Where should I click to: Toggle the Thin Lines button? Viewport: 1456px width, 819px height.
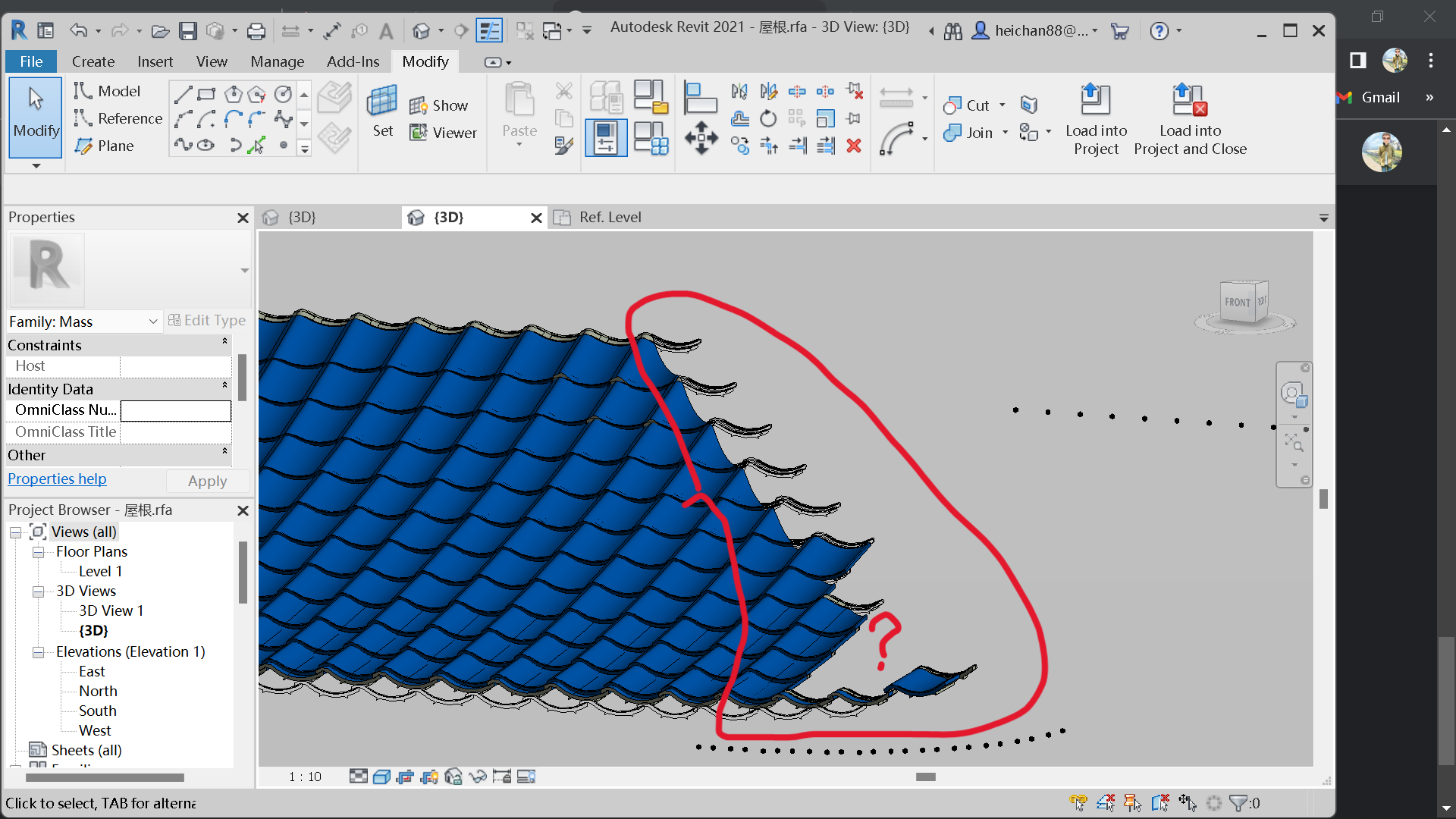490,30
